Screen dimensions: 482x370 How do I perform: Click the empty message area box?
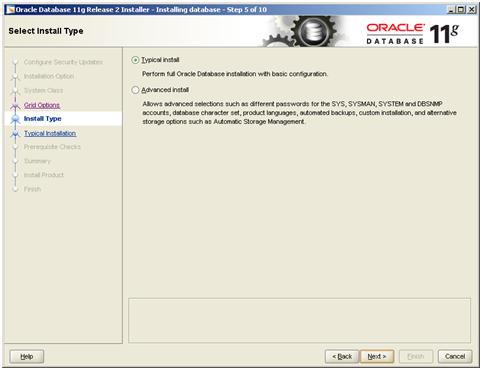[299, 320]
